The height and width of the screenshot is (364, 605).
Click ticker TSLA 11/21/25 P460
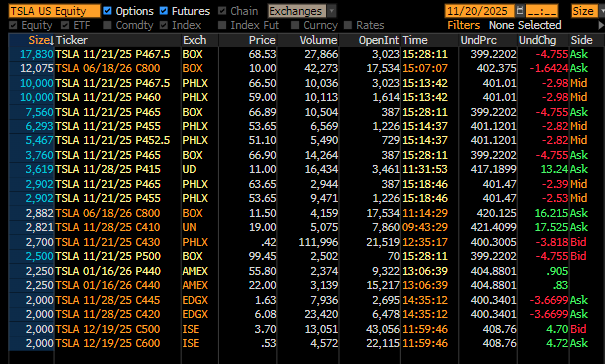pos(108,97)
